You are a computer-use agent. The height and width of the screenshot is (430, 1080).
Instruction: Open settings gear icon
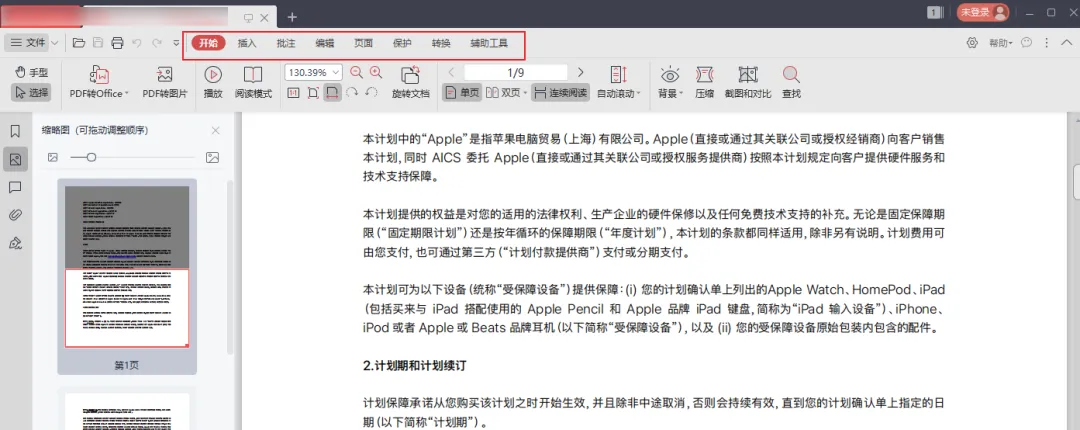pos(972,43)
